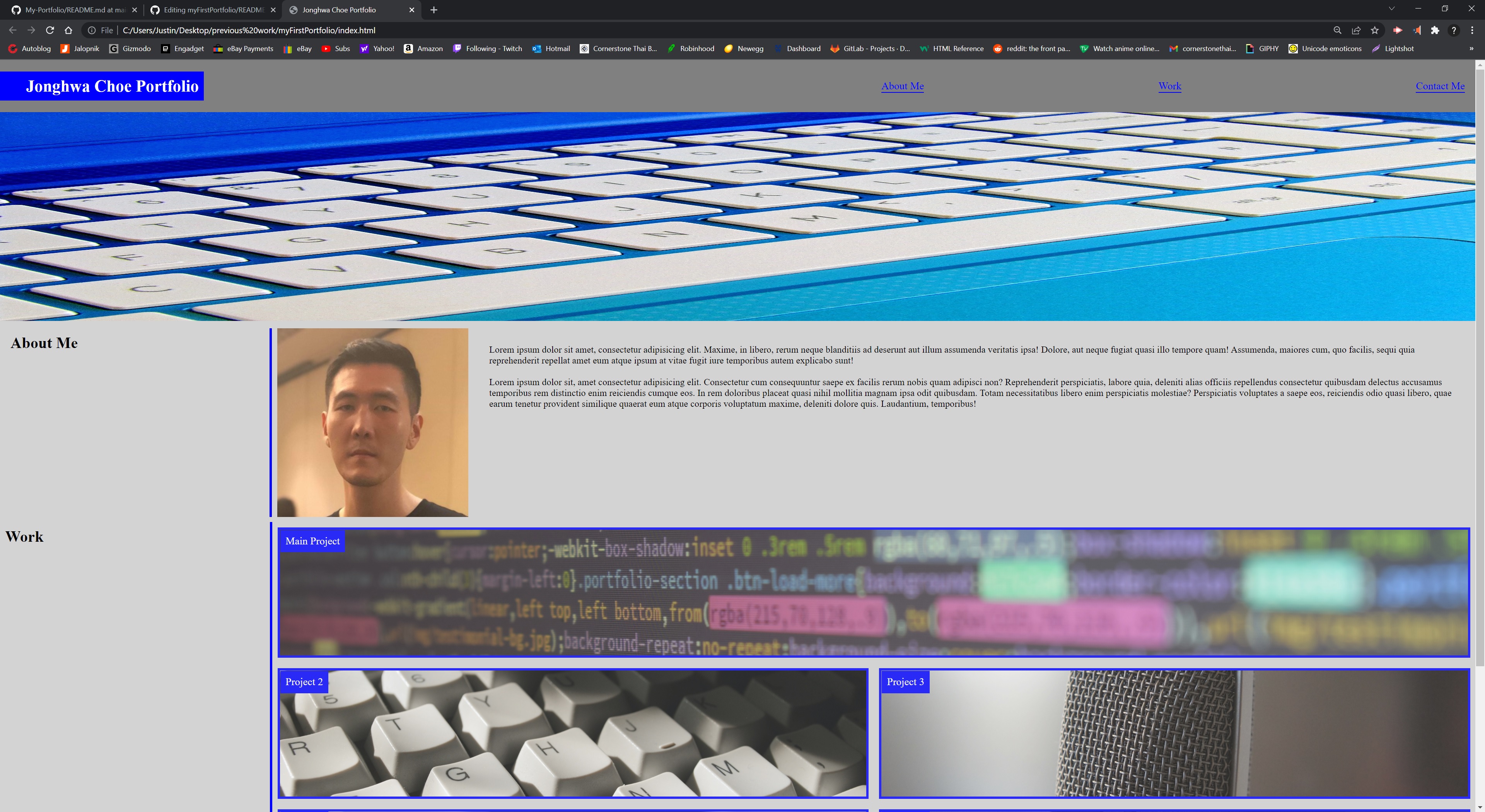Open the Amazon bookmark
The image size is (1485, 812).
click(x=423, y=48)
